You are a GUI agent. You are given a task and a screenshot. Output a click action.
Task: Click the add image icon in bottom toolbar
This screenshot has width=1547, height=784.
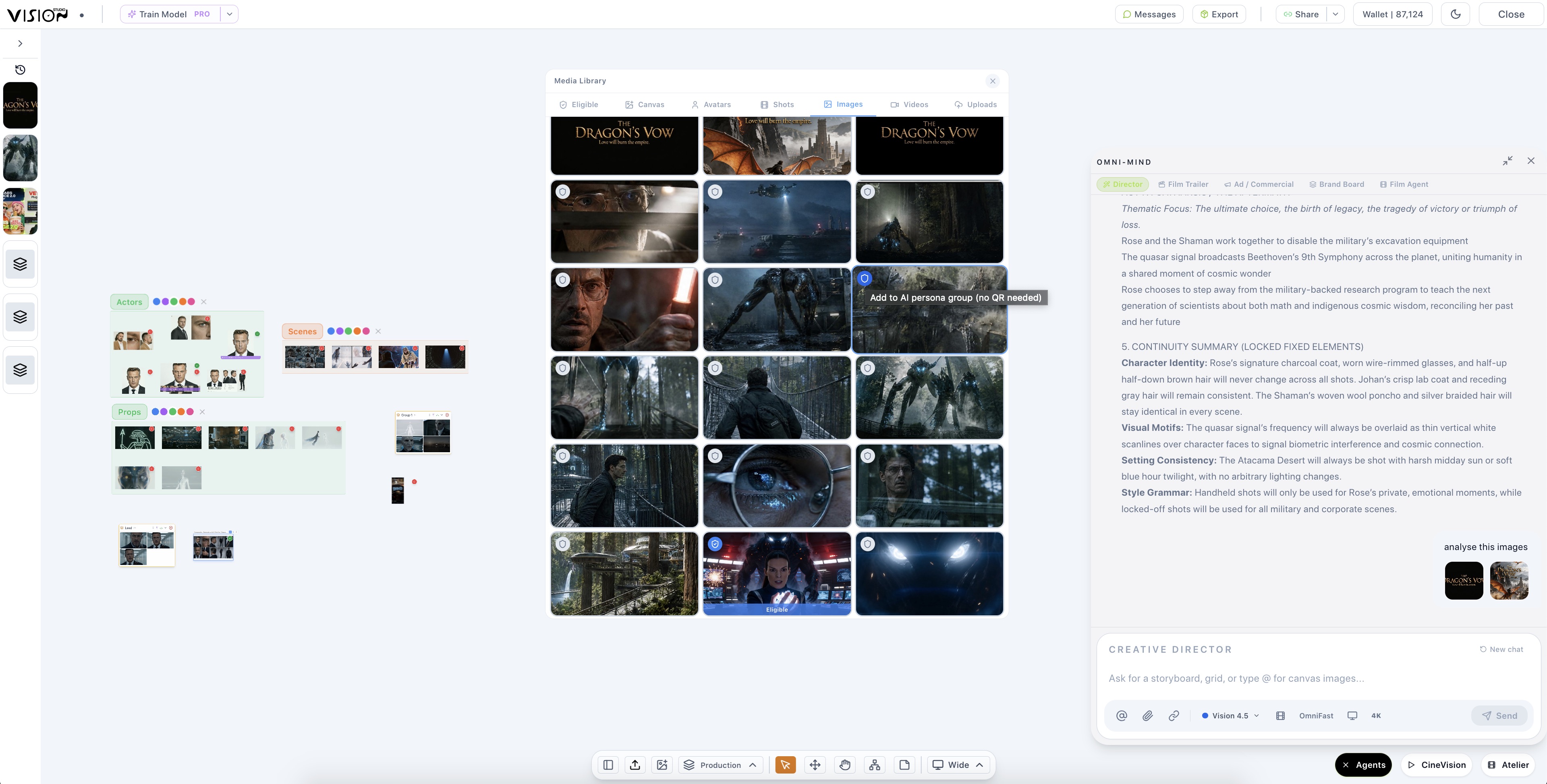pos(662,765)
